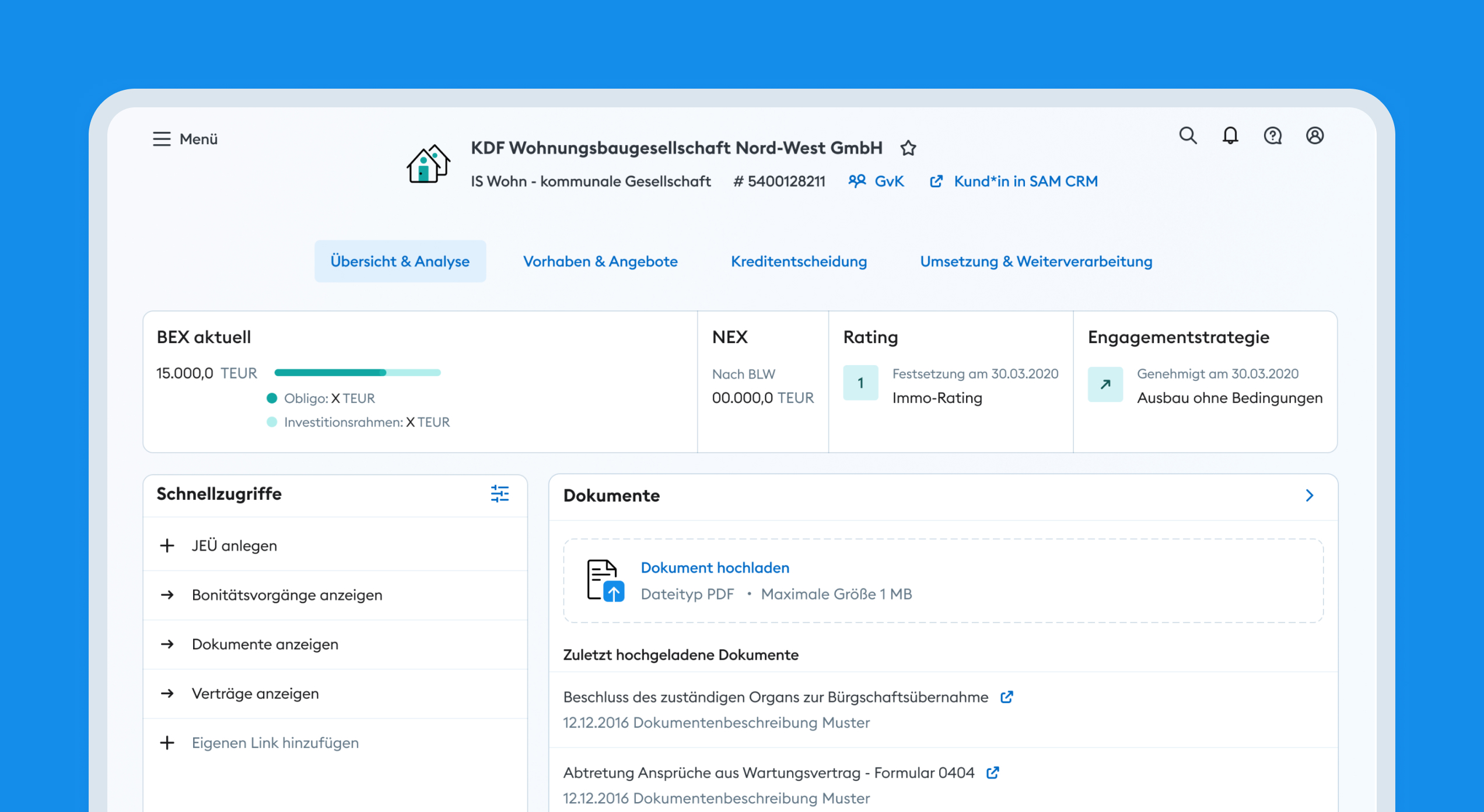
Task: Expand the Dokumente panel chevron
Action: (1310, 495)
